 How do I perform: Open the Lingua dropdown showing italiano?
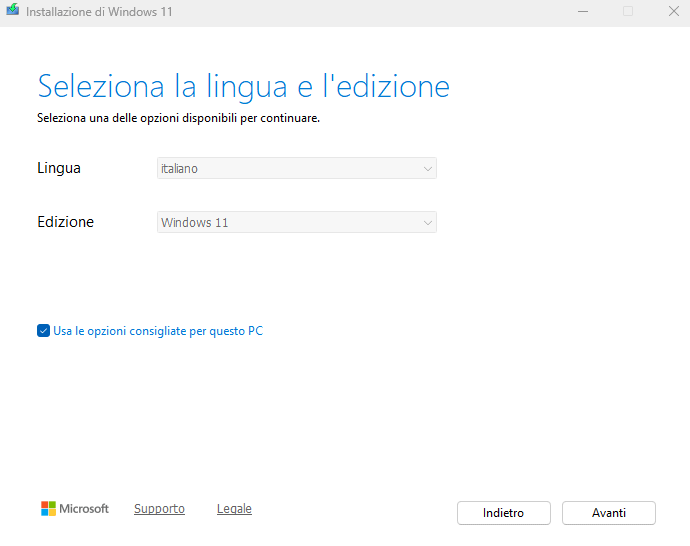[297, 169]
